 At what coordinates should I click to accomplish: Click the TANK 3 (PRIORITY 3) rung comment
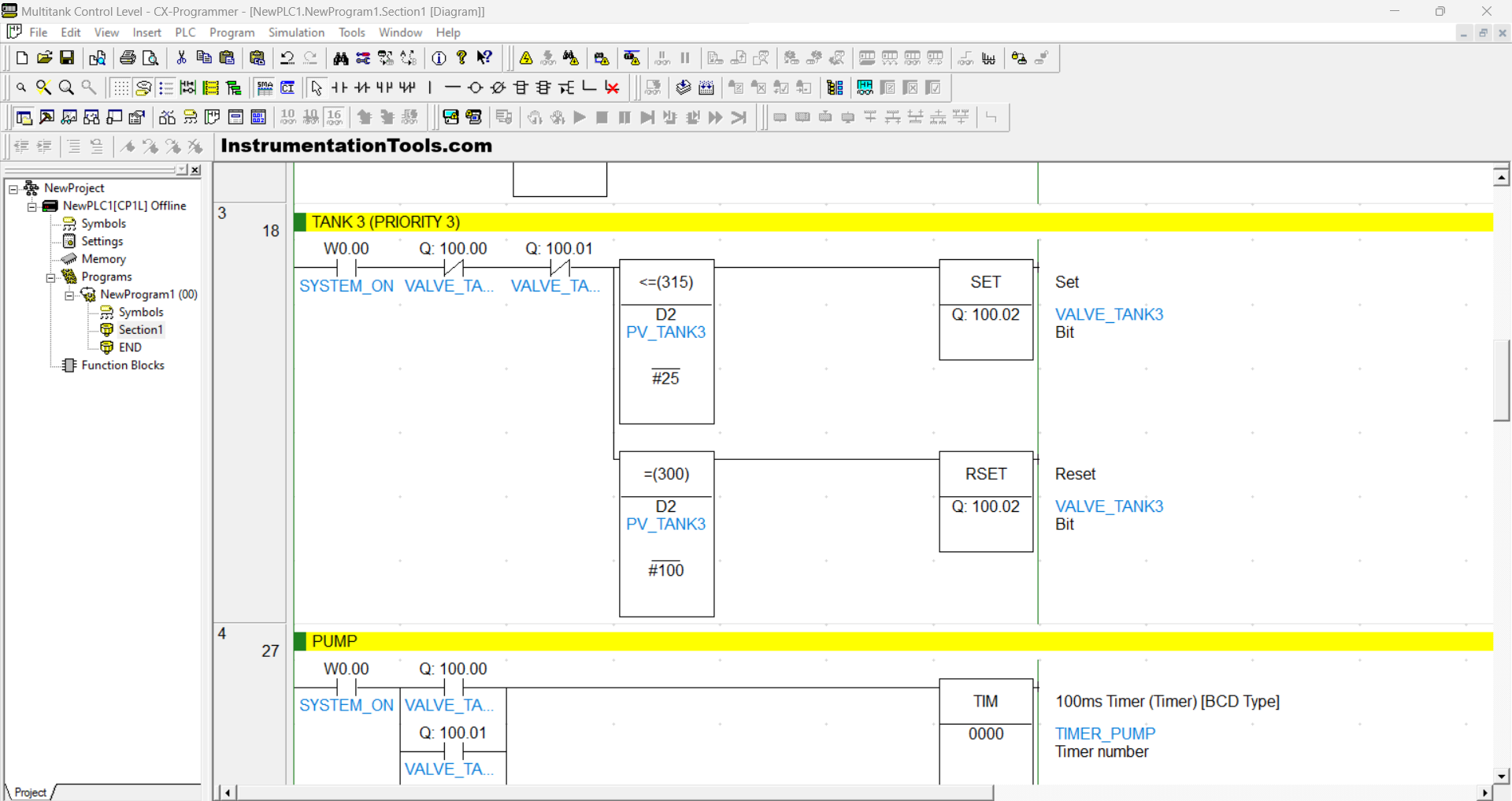pyautogui.click(x=386, y=222)
